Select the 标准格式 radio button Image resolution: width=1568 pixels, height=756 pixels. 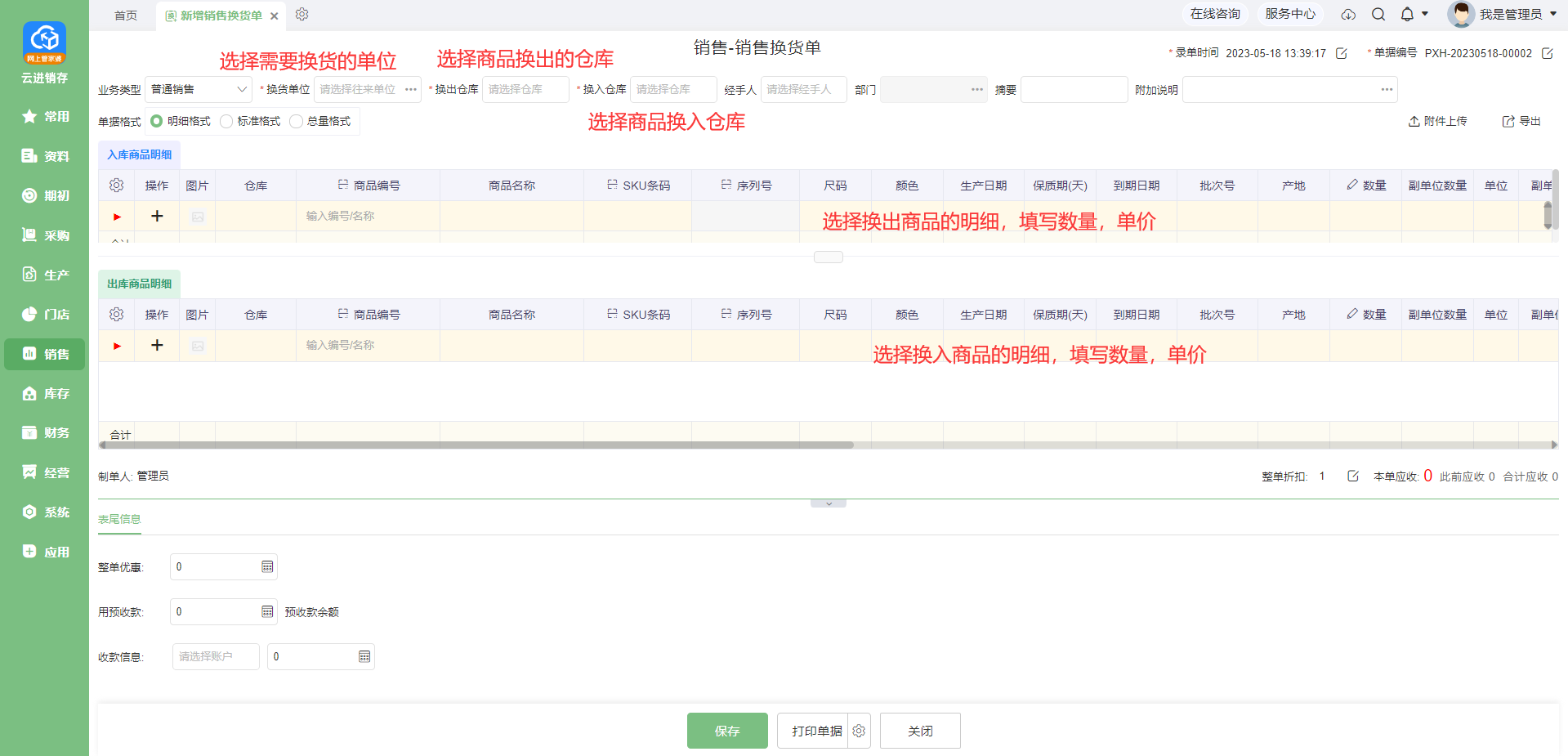pyautogui.click(x=226, y=121)
